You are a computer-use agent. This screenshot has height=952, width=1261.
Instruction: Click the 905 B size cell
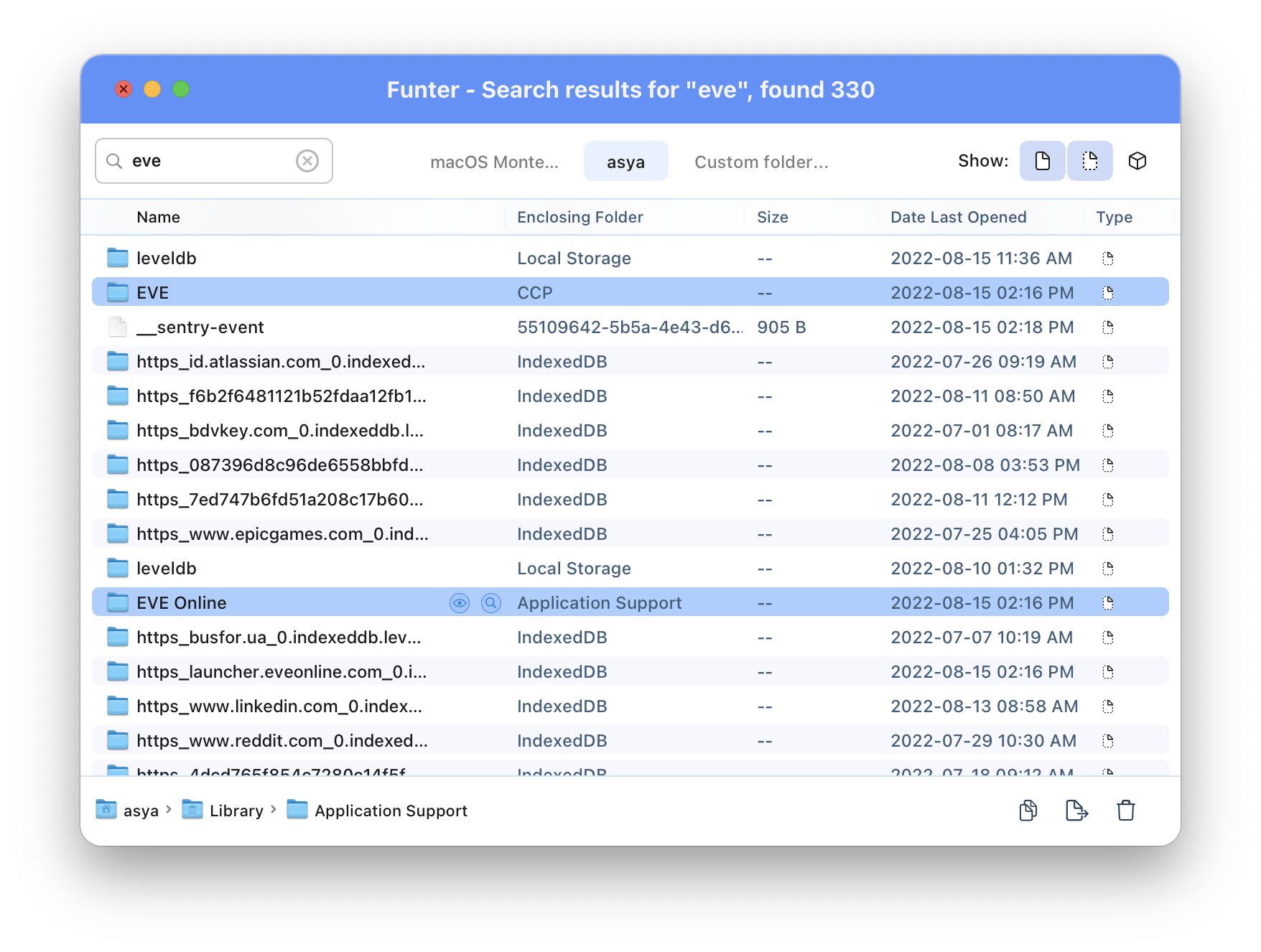(x=781, y=327)
